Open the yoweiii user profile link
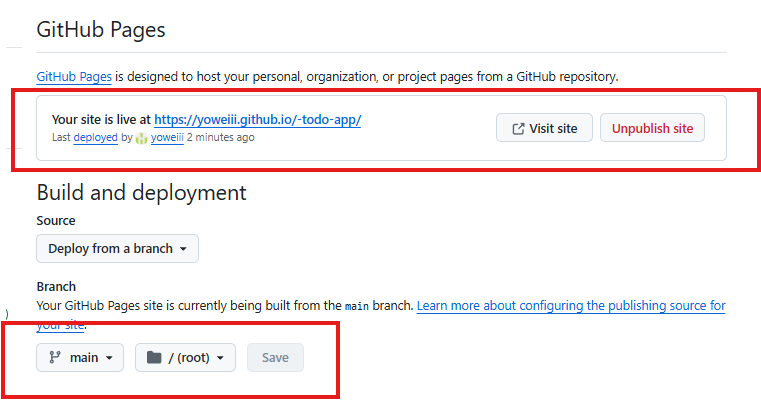This screenshot has height=400, width=761. pos(167,137)
